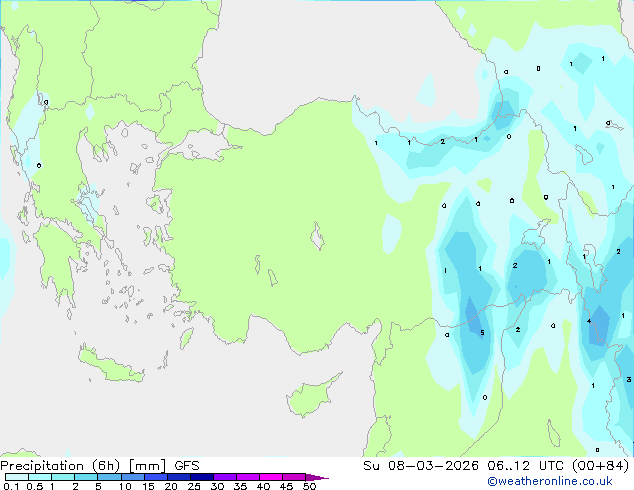Select the 45–50 mm legend swatch
Image resolution: width=634 pixels, height=490 pixels.
click(294, 477)
